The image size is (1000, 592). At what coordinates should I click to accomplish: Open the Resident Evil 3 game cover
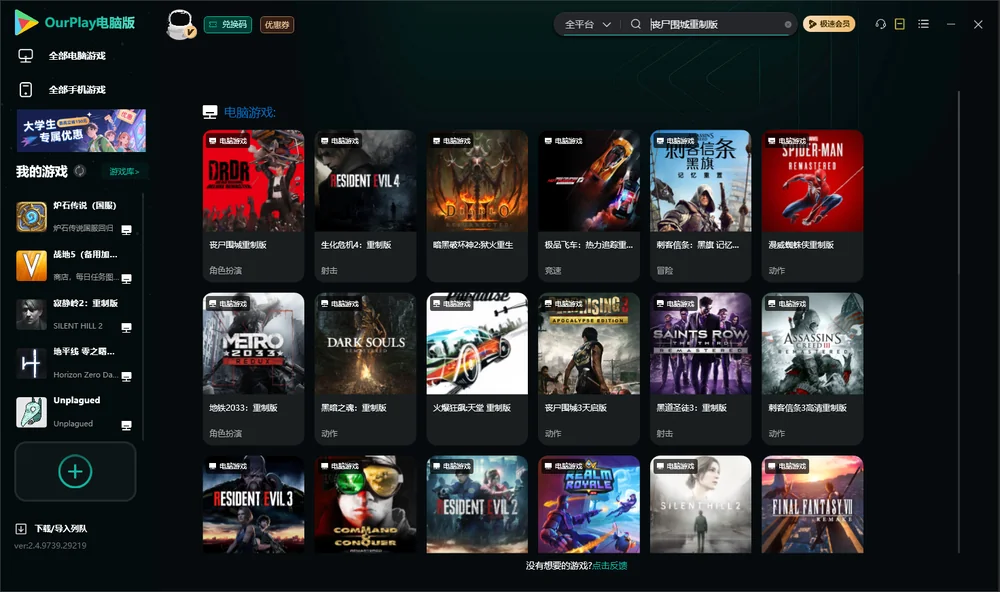click(x=253, y=504)
